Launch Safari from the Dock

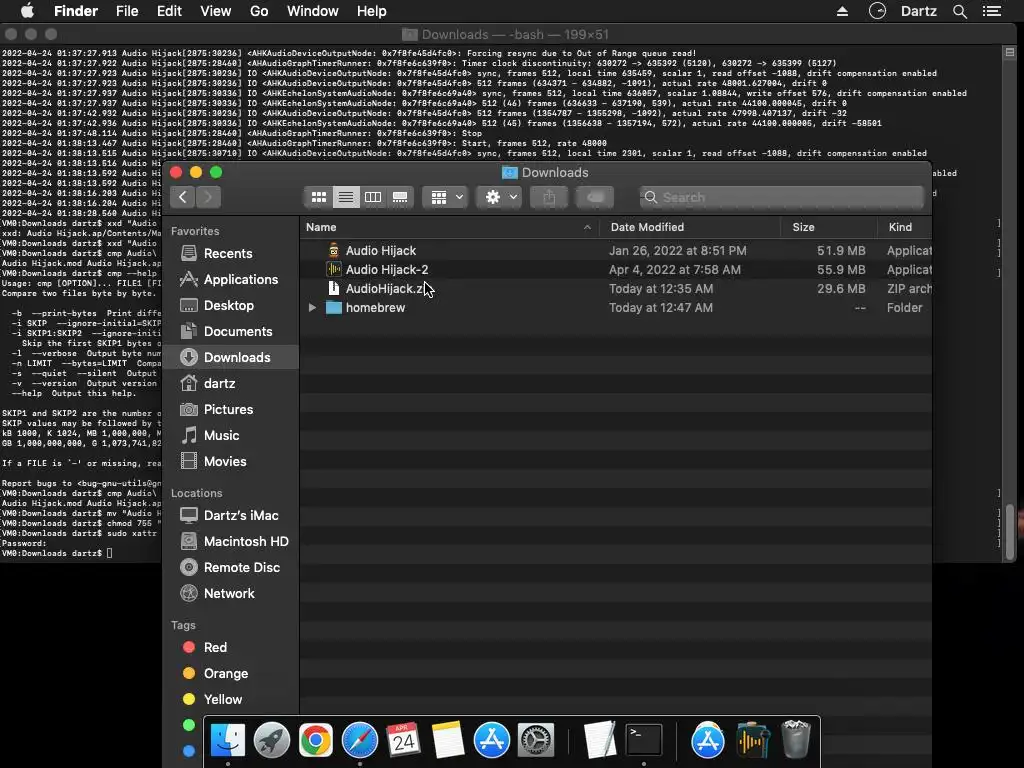(x=360, y=740)
